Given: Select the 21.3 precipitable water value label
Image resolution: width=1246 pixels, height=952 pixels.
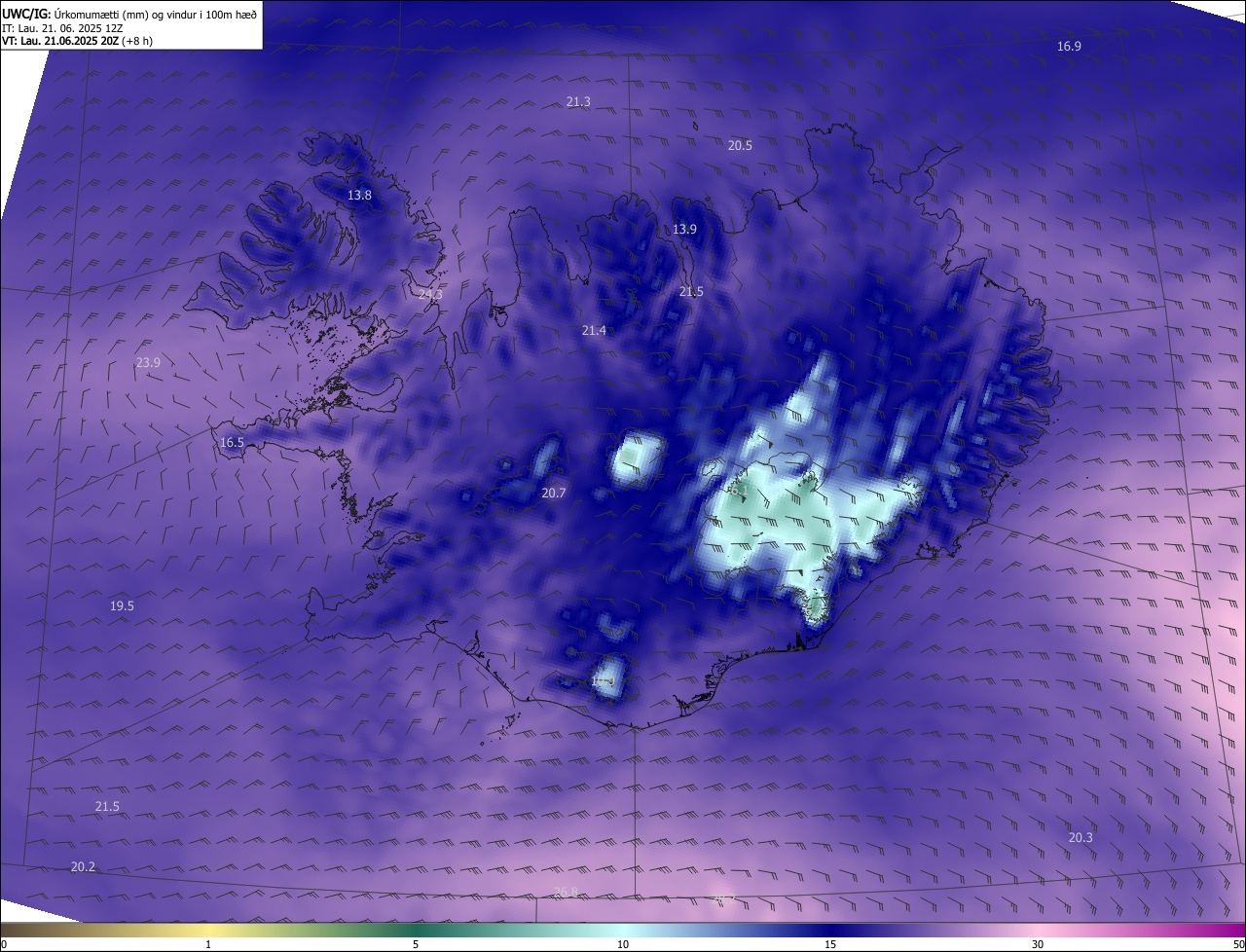Looking at the screenshot, I should (x=578, y=102).
